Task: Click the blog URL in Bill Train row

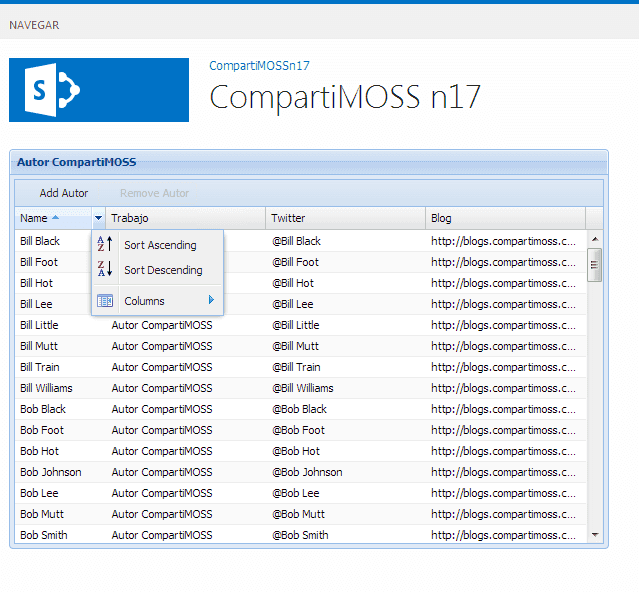Action: [x=505, y=367]
